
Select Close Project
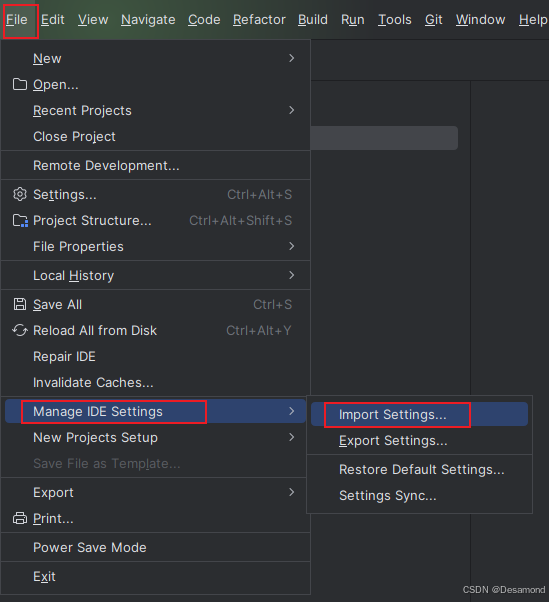point(155,137)
